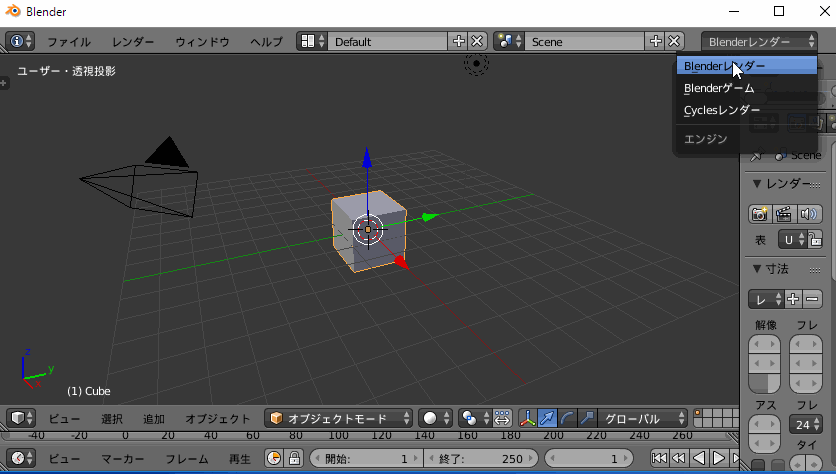The height and width of the screenshot is (474, 836).
Task: Open the 3D view editor type selector
Action: coord(21,418)
